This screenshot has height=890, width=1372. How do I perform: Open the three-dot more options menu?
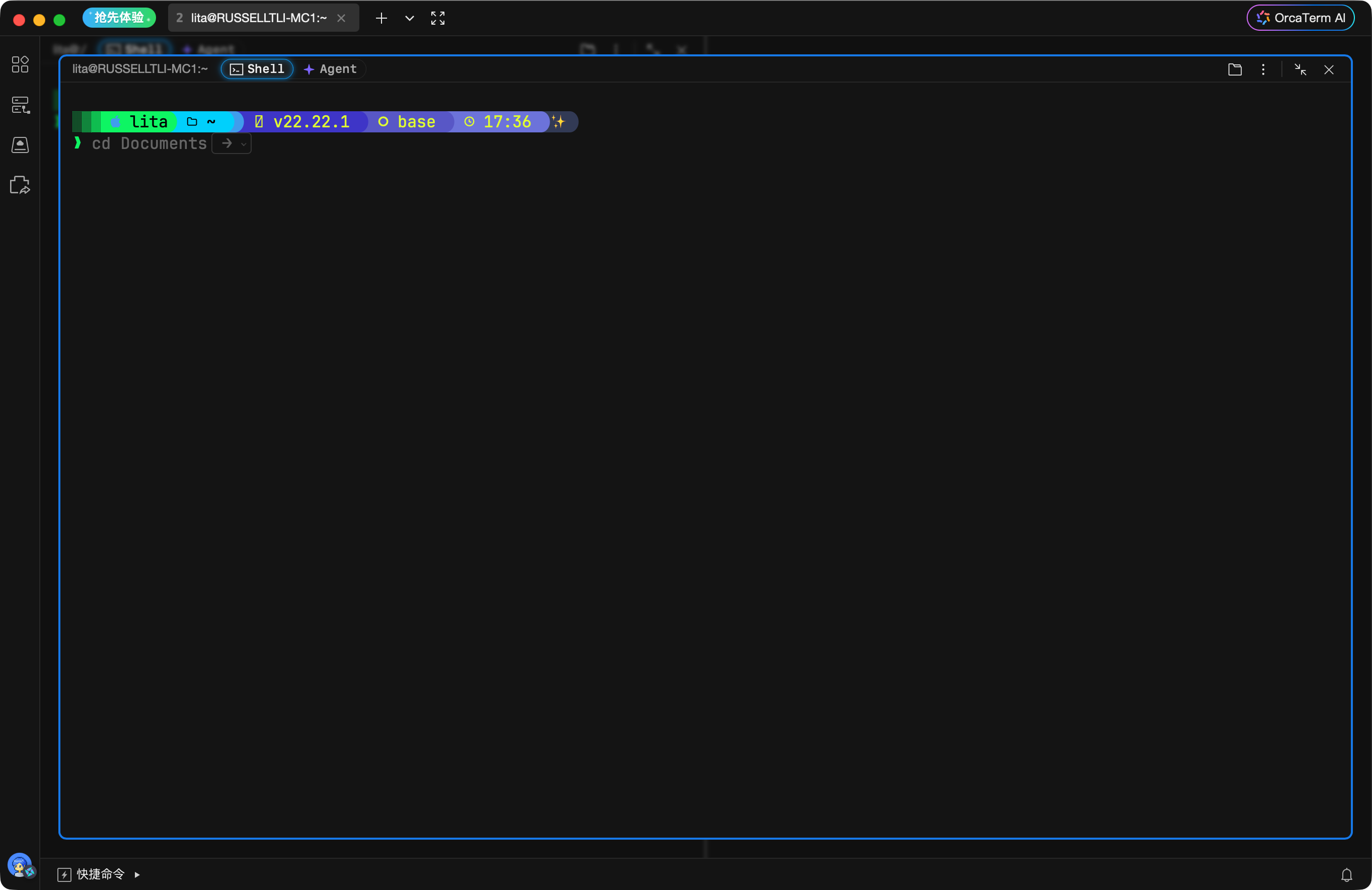coord(1262,69)
